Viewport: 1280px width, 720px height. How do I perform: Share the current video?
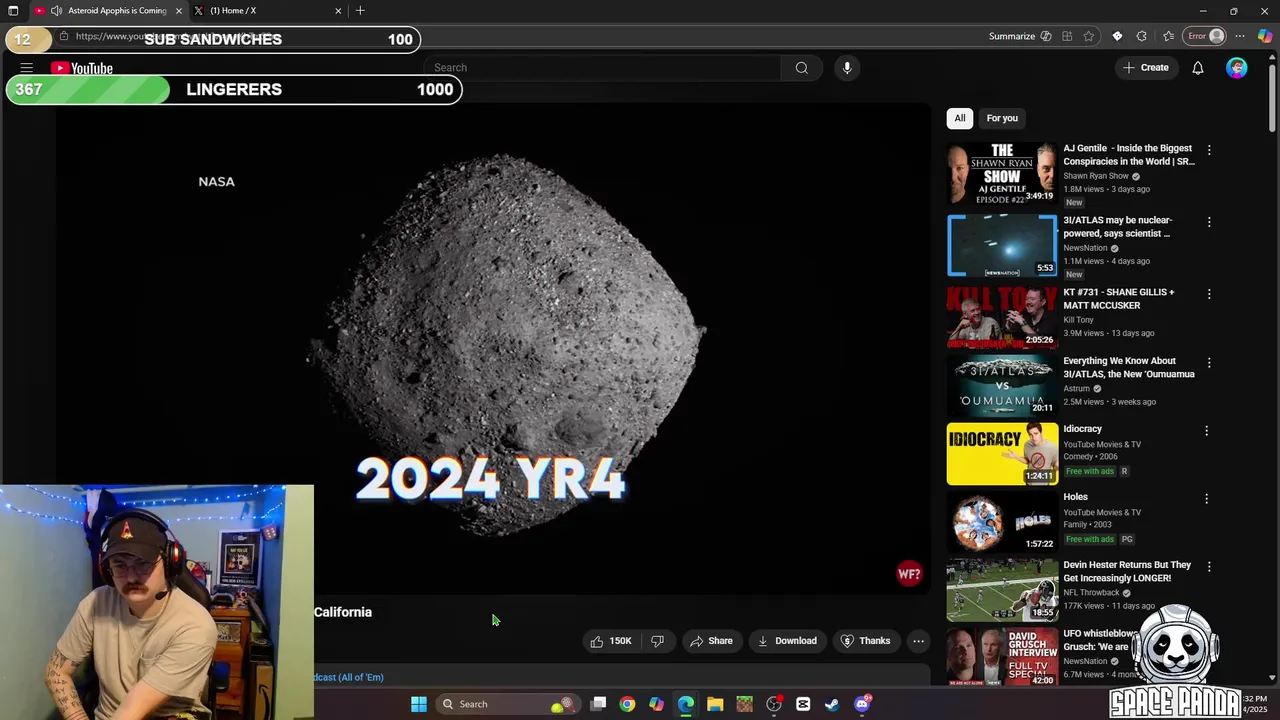(x=711, y=641)
